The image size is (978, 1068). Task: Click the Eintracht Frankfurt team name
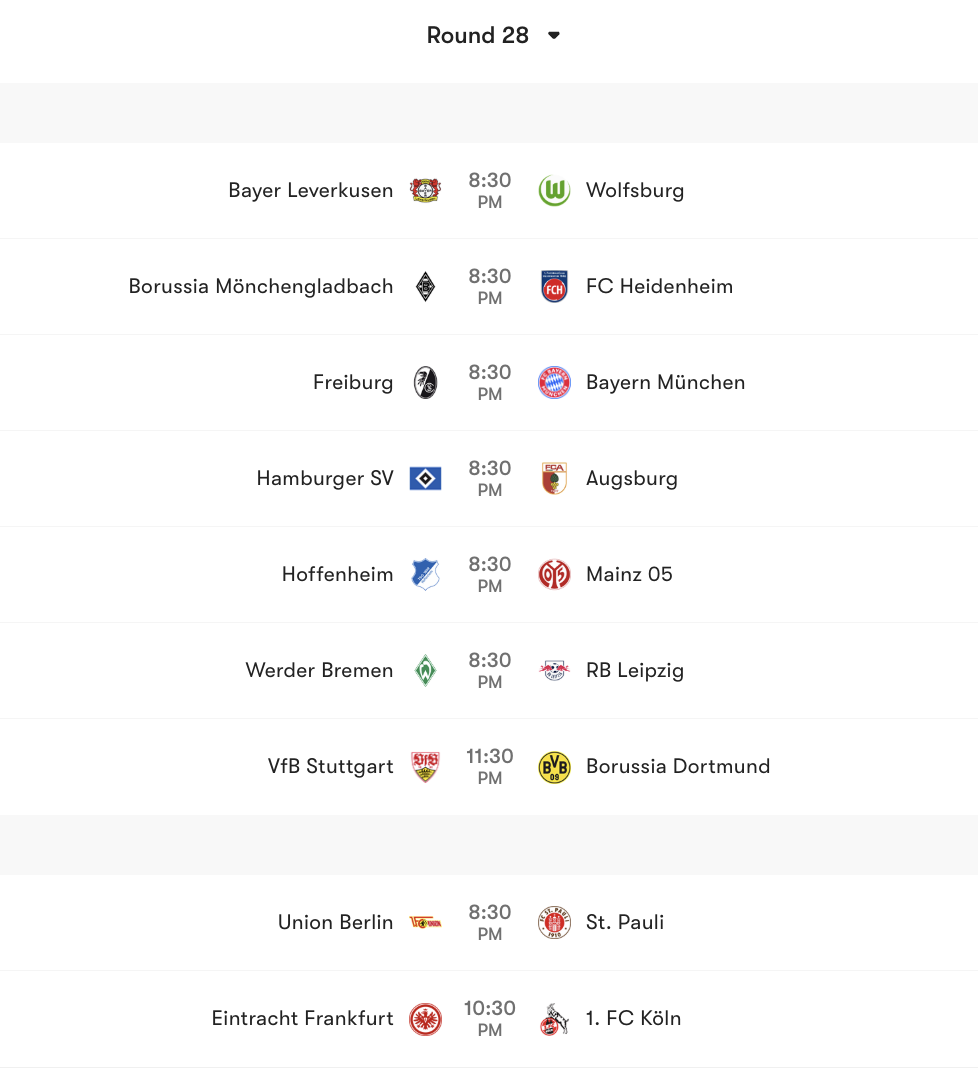302,1018
